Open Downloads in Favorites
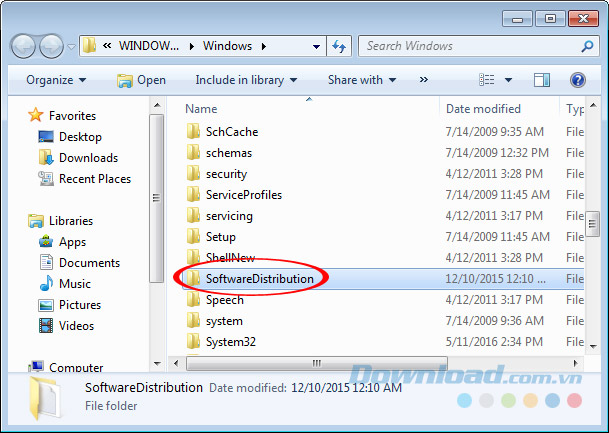This screenshot has height=433, width=609. pos(89,158)
